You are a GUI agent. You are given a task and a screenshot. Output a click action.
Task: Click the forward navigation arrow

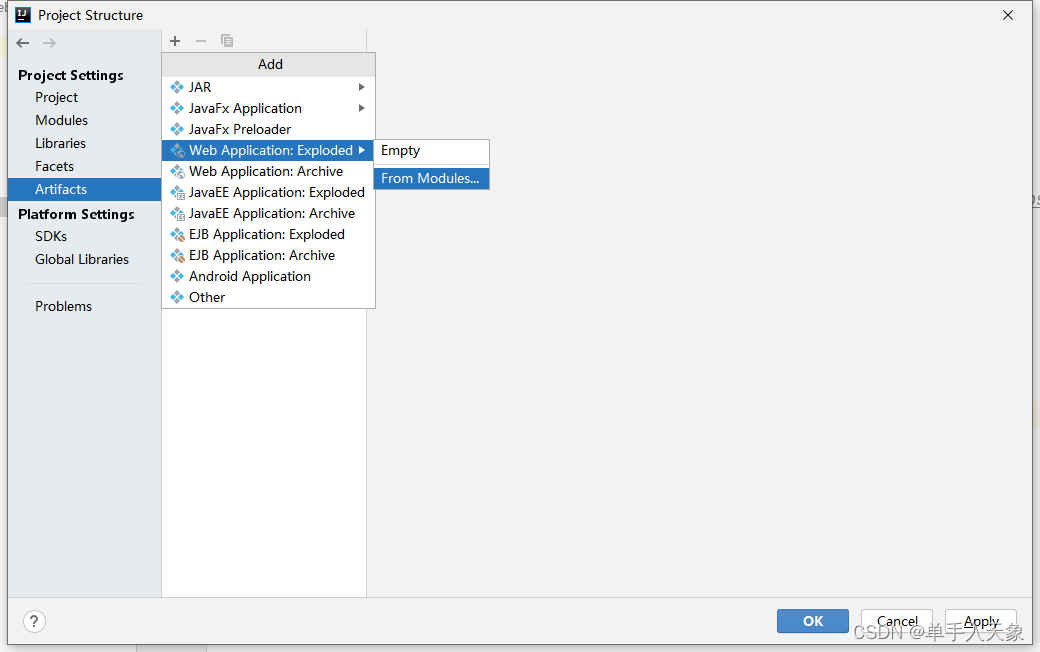pos(49,43)
